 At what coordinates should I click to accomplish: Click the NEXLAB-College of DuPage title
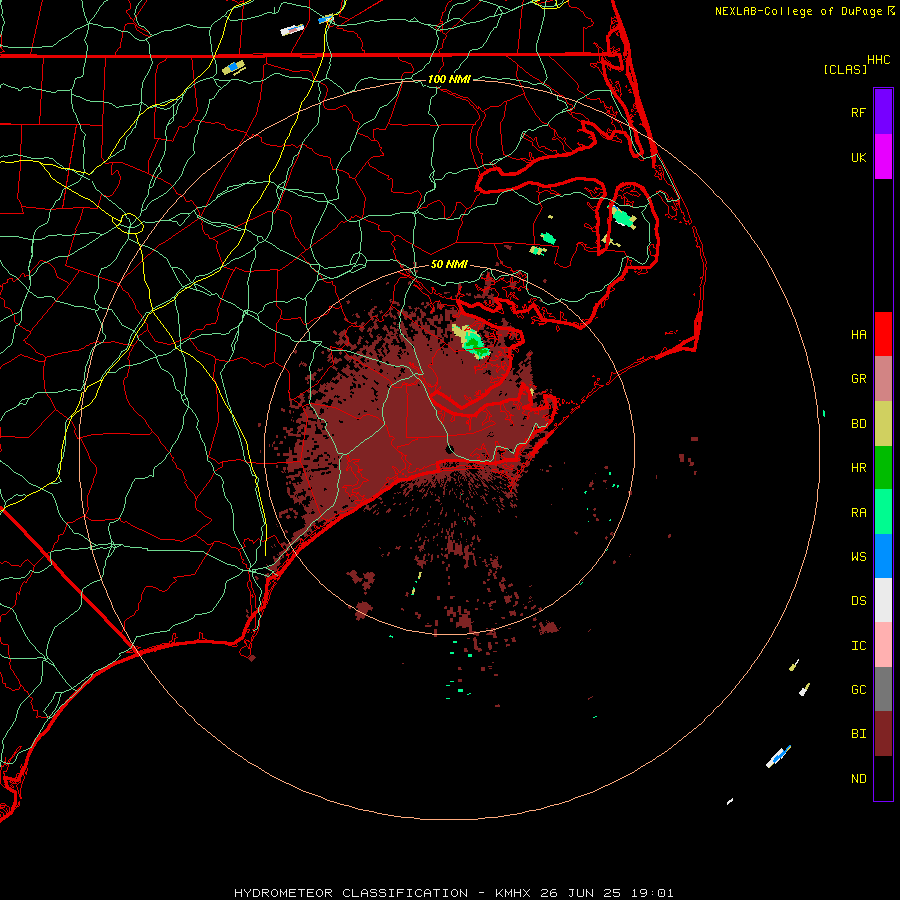tap(798, 11)
